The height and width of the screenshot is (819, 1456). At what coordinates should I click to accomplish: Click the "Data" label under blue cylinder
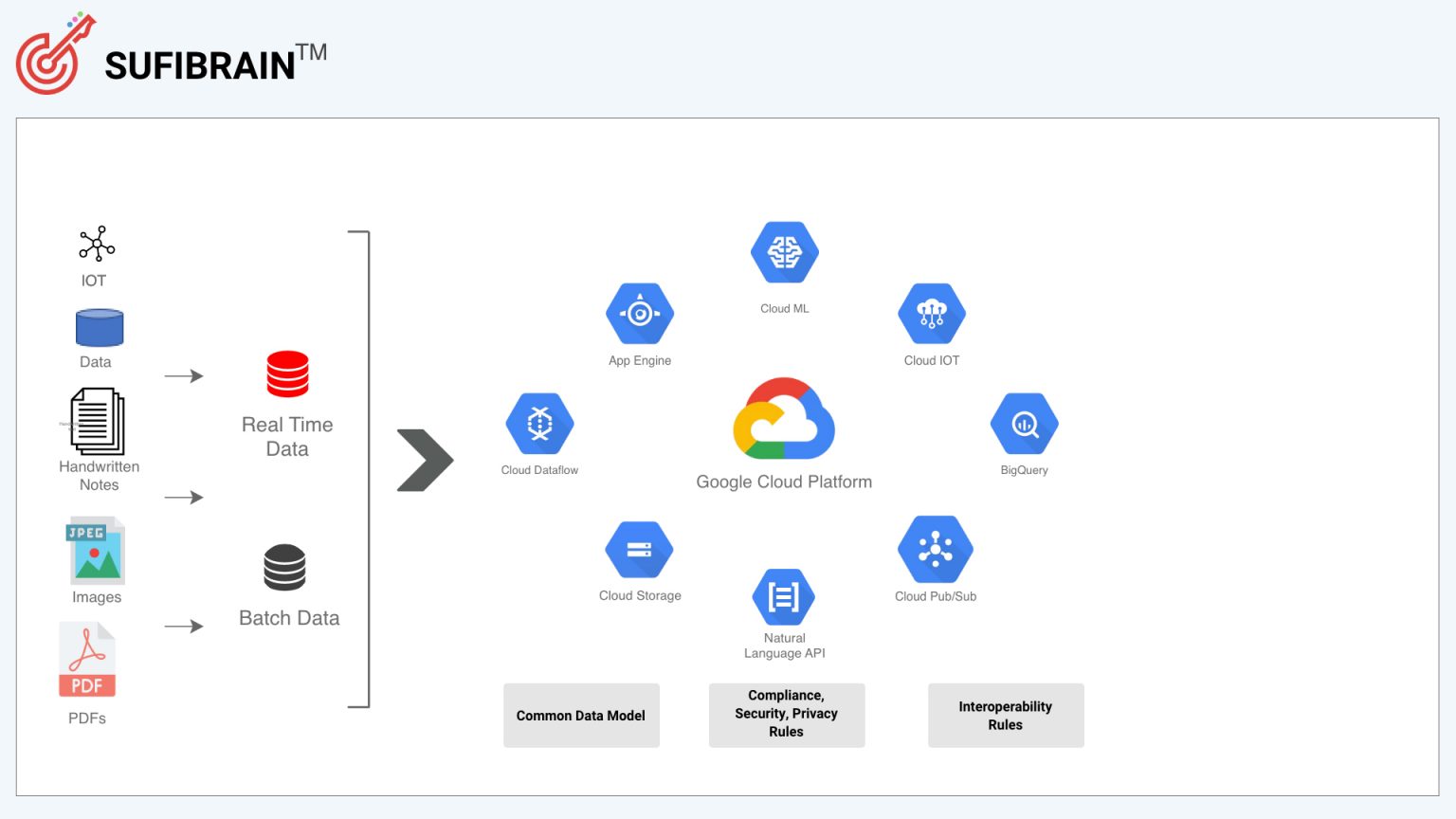coord(96,362)
